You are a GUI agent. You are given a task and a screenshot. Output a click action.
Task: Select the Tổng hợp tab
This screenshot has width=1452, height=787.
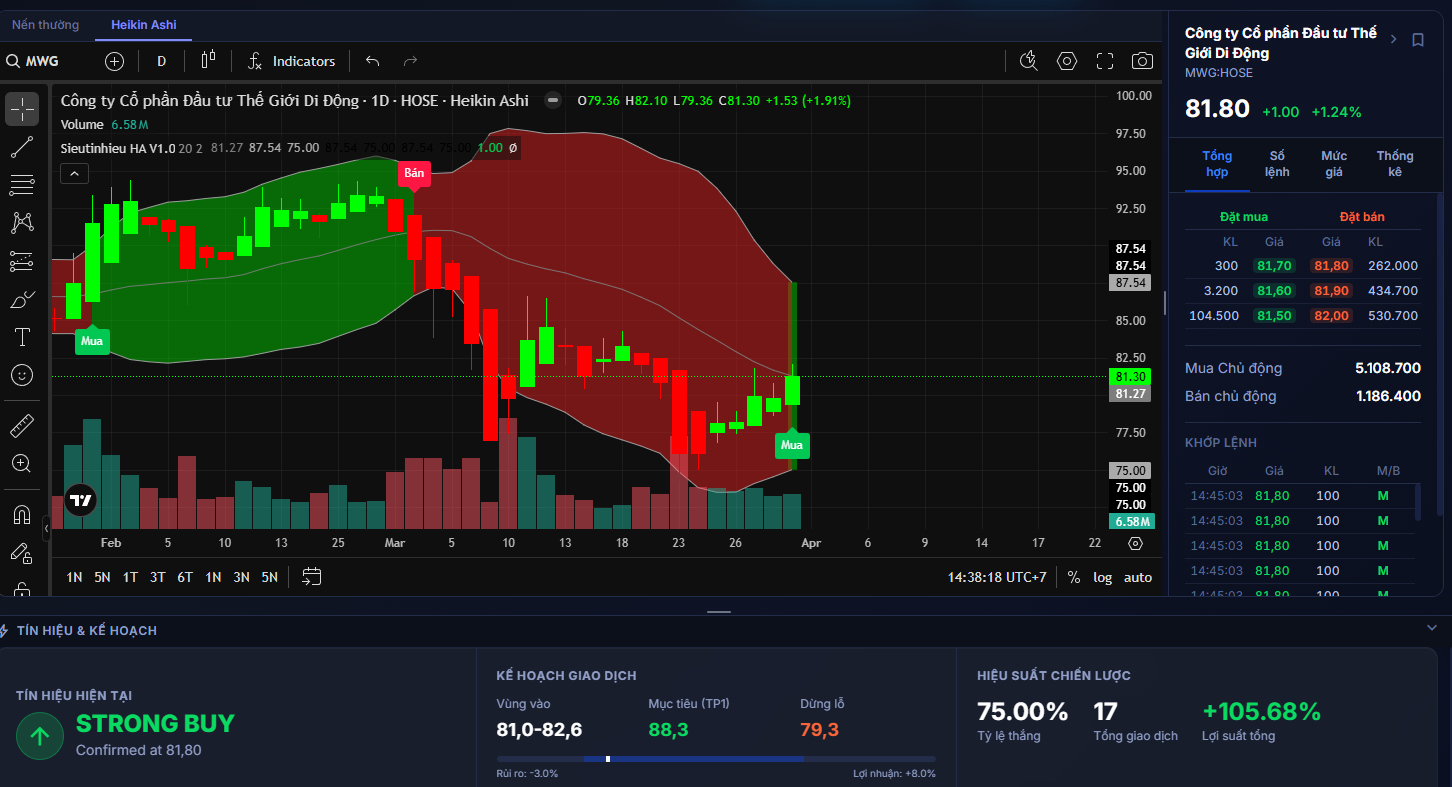pyautogui.click(x=1217, y=164)
